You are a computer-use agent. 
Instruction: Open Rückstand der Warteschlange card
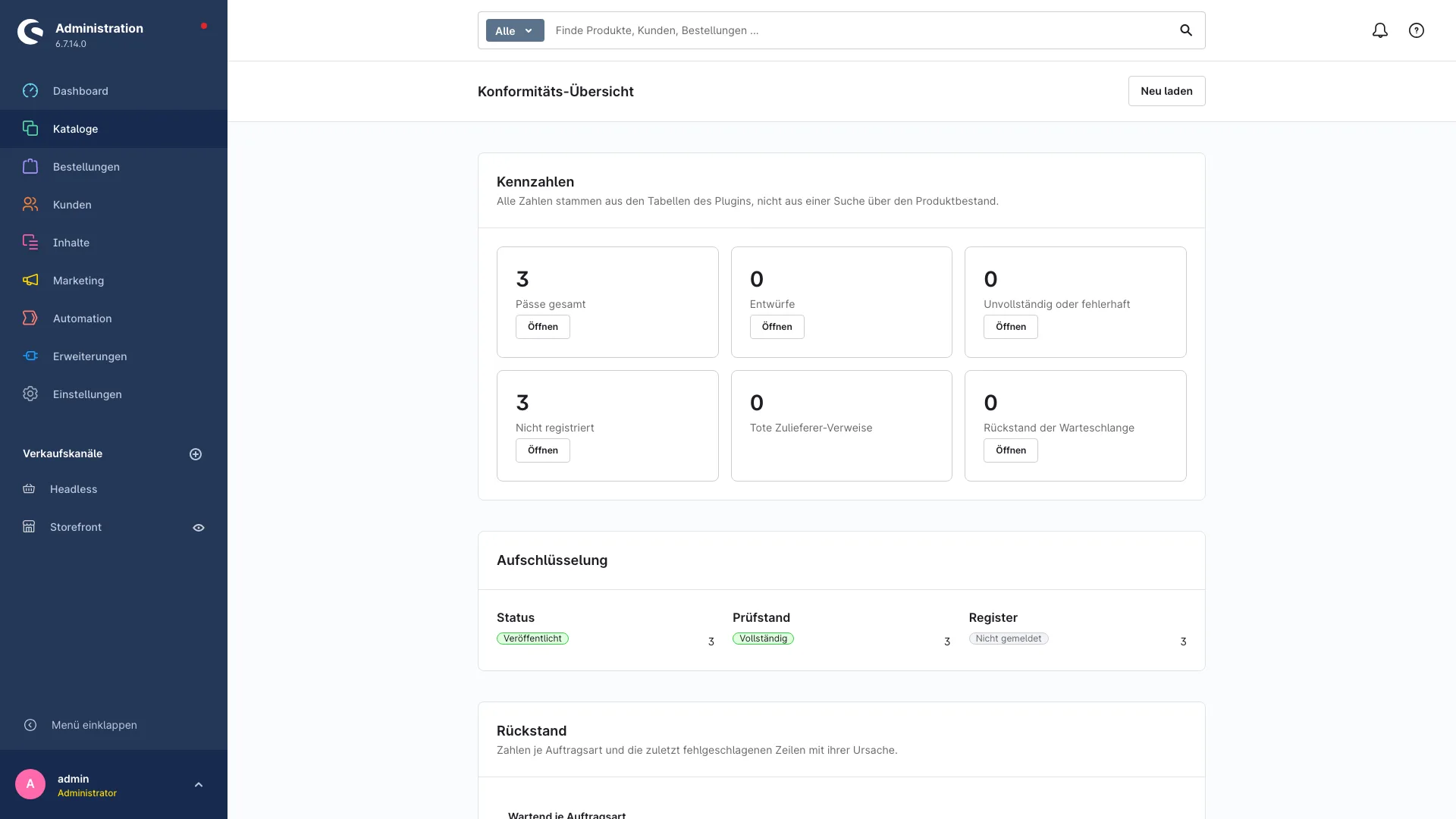1011,450
